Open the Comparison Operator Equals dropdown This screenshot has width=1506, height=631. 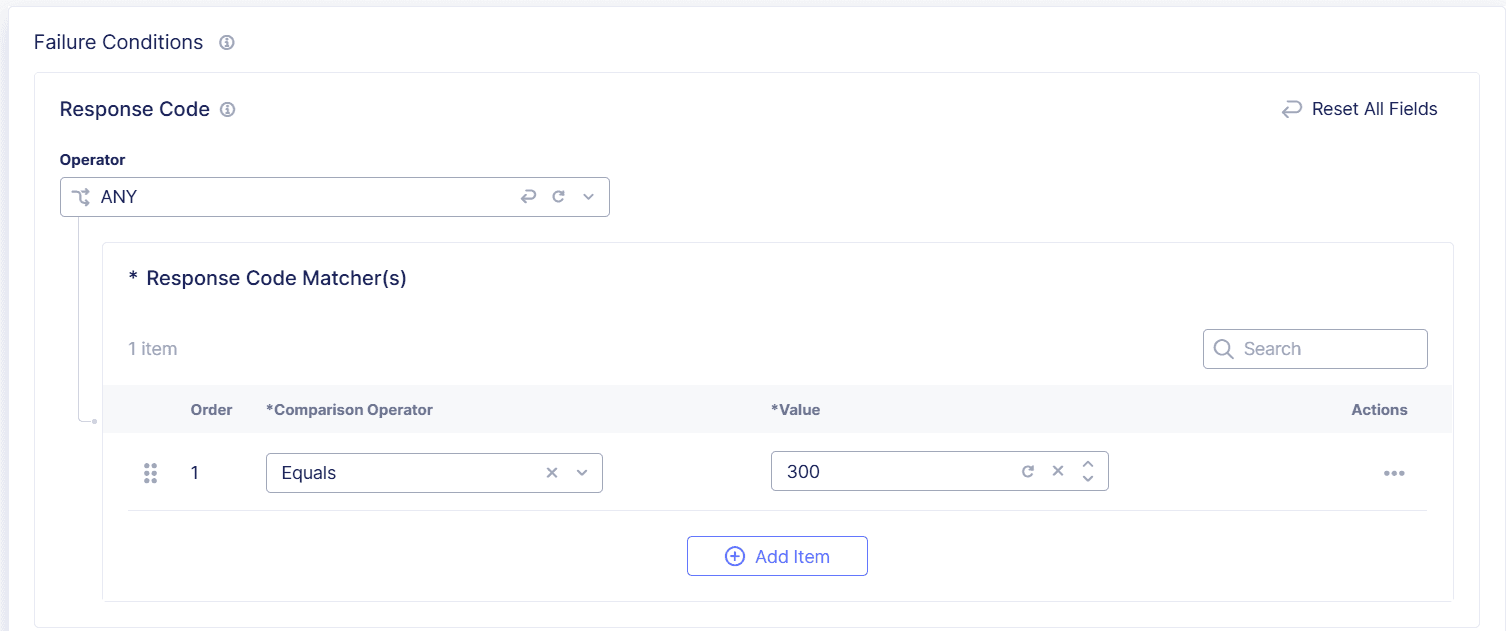pyautogui.click(x=420, y=472)
